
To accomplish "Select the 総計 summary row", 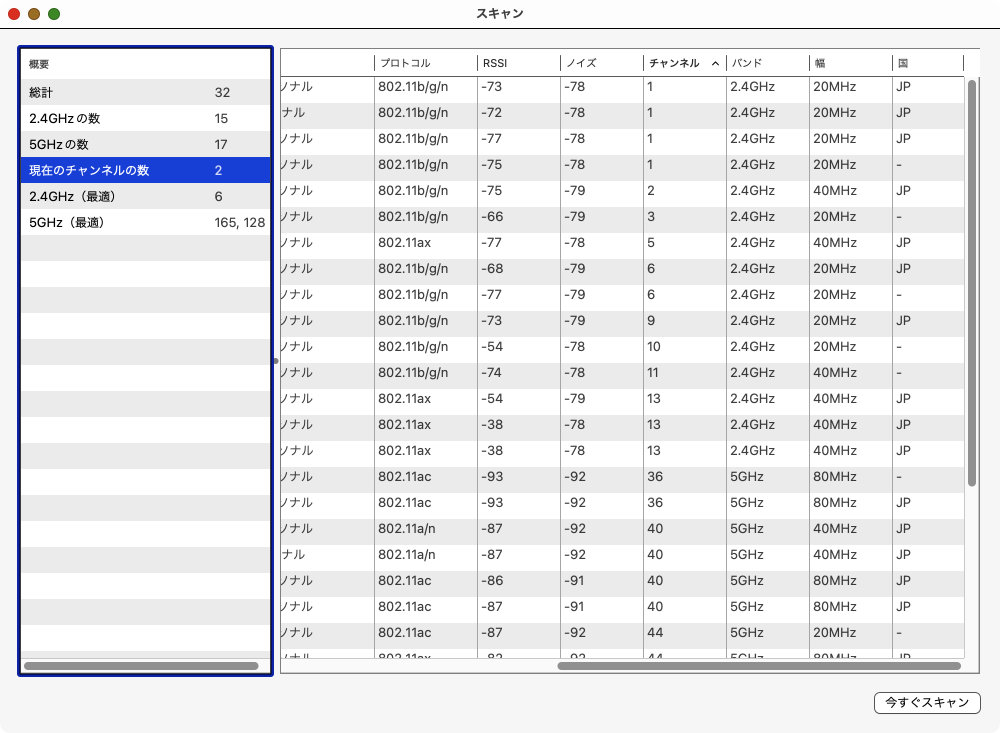I will coord(145,93).
